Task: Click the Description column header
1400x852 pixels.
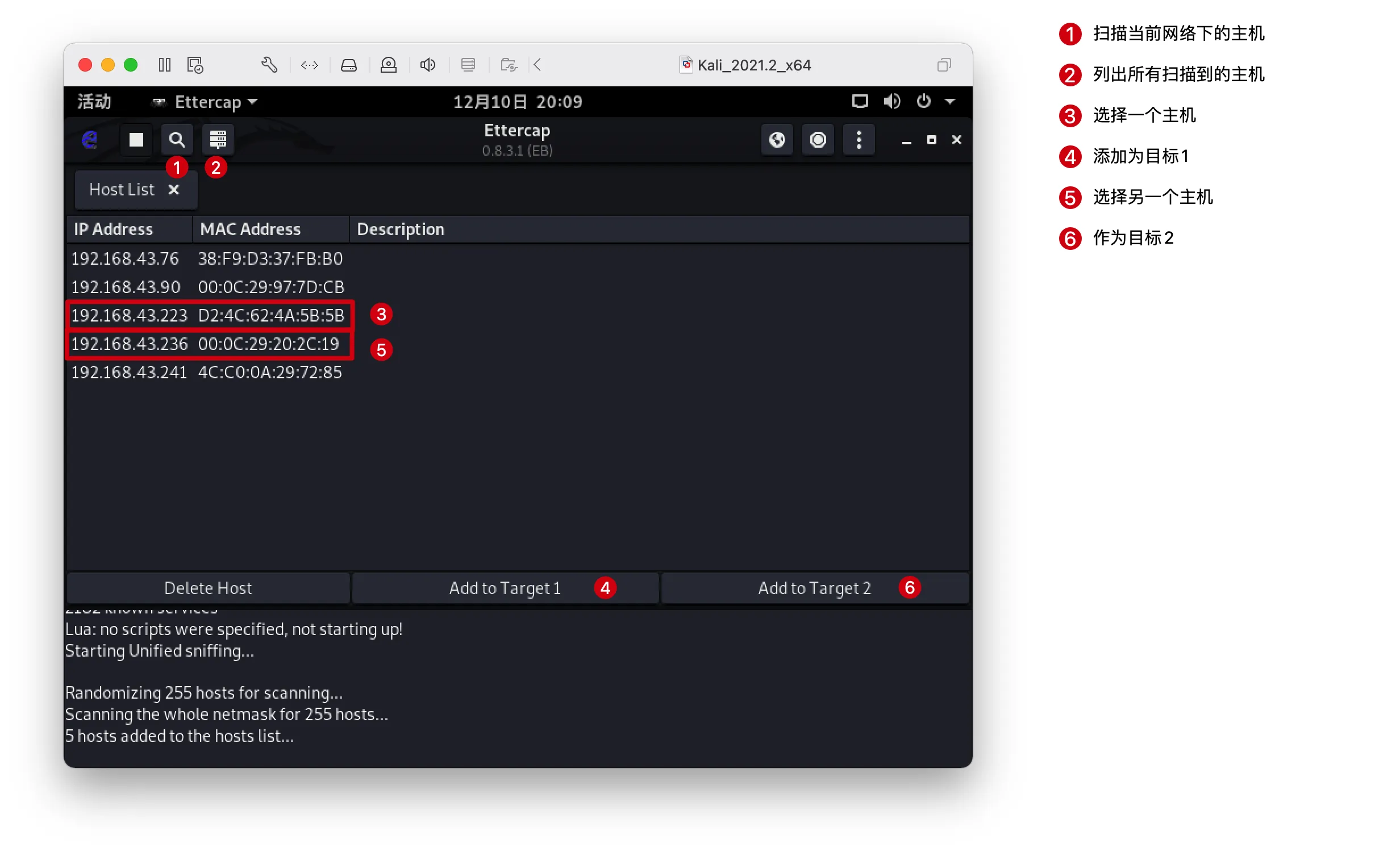Action: point(660,229)
